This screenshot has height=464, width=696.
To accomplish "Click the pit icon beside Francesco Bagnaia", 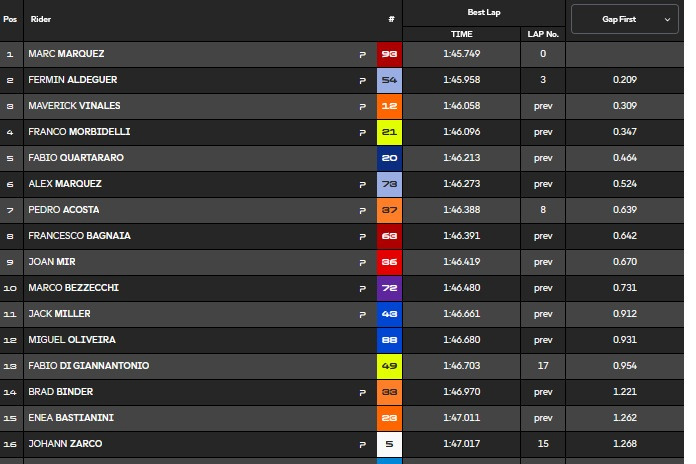I will pos(363,237).
